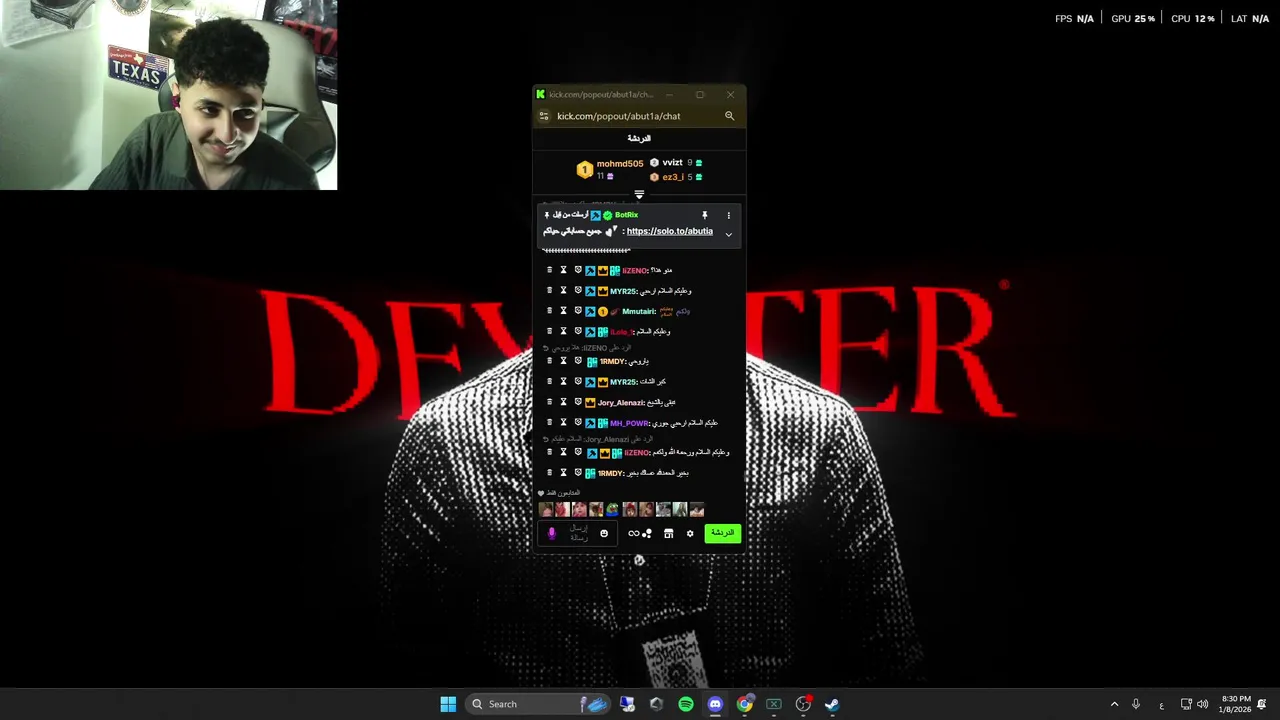Delete the iLolo_1 chat message

[x=549, y=331]
